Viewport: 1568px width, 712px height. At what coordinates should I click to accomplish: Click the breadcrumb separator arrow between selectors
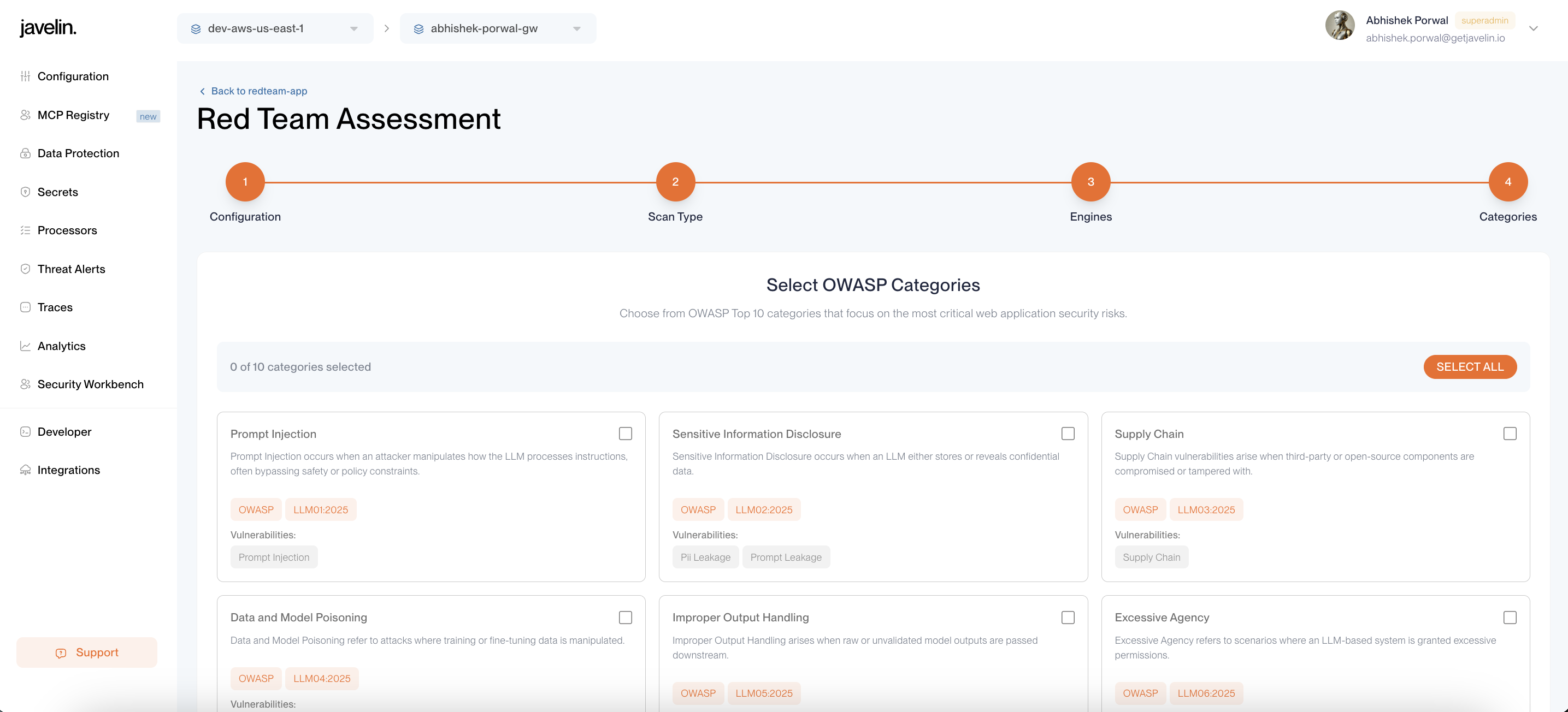pyautogui.click(x=386, y=28)
